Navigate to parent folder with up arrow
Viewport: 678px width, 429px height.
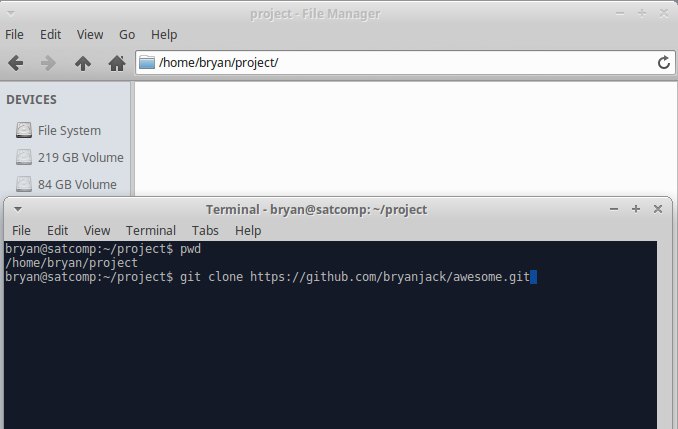click(x=83, y=63)
